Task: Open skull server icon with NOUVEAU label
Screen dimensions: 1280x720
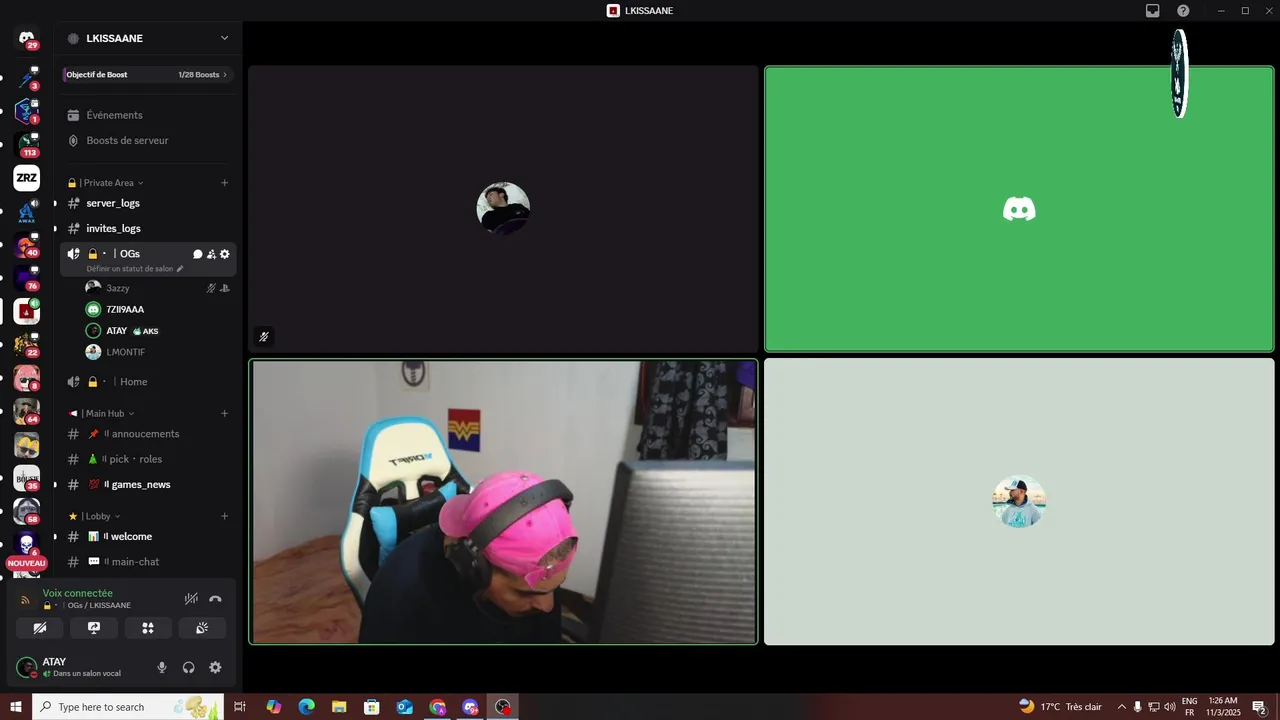Action: [x=27, y=545]
